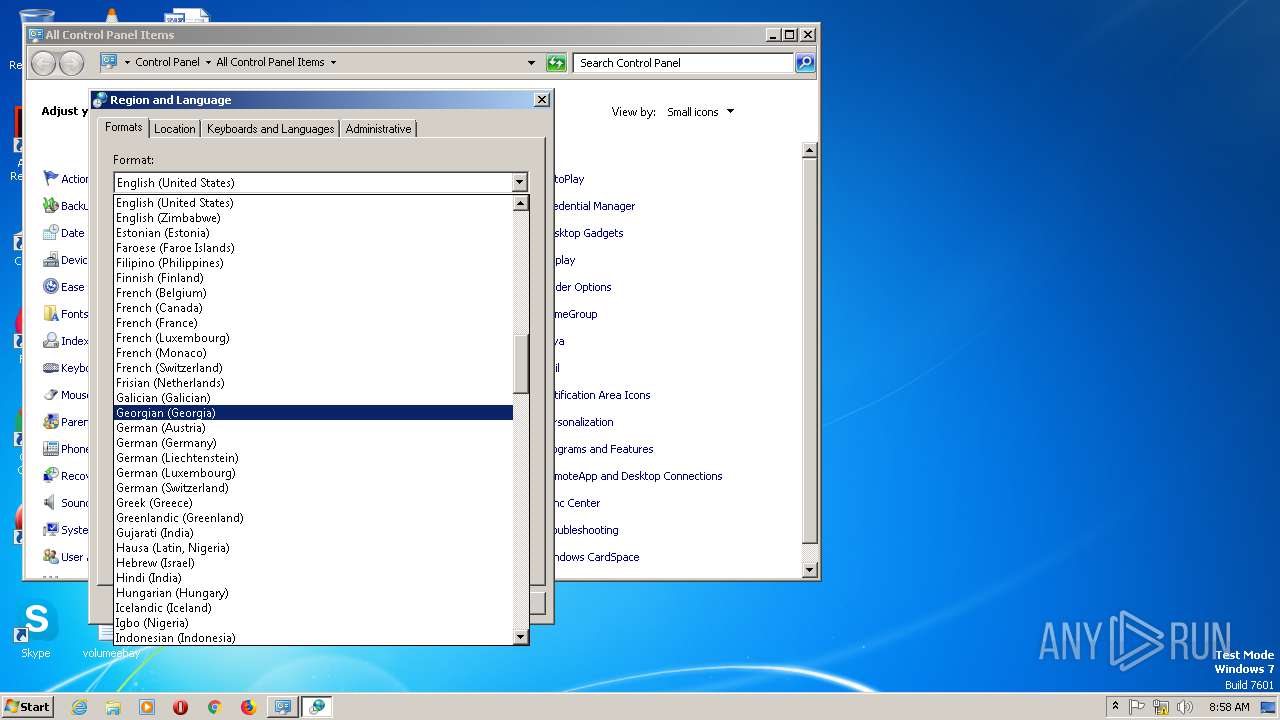Click the Keyboard icon in Control Panel
Image resolution: width=1280 pixels, height=720 pixels.
[x=51, y=367]
